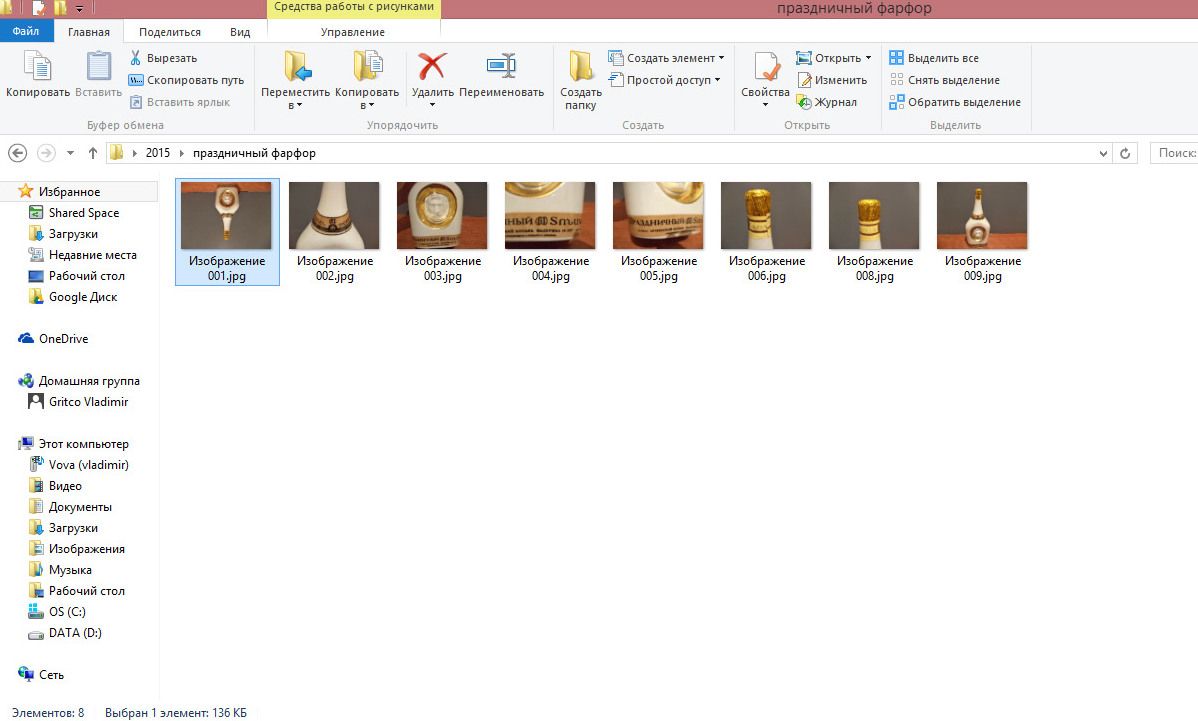Click the refresh button beside address bar
1198x721 pixels.
[x=1125, y=153]
